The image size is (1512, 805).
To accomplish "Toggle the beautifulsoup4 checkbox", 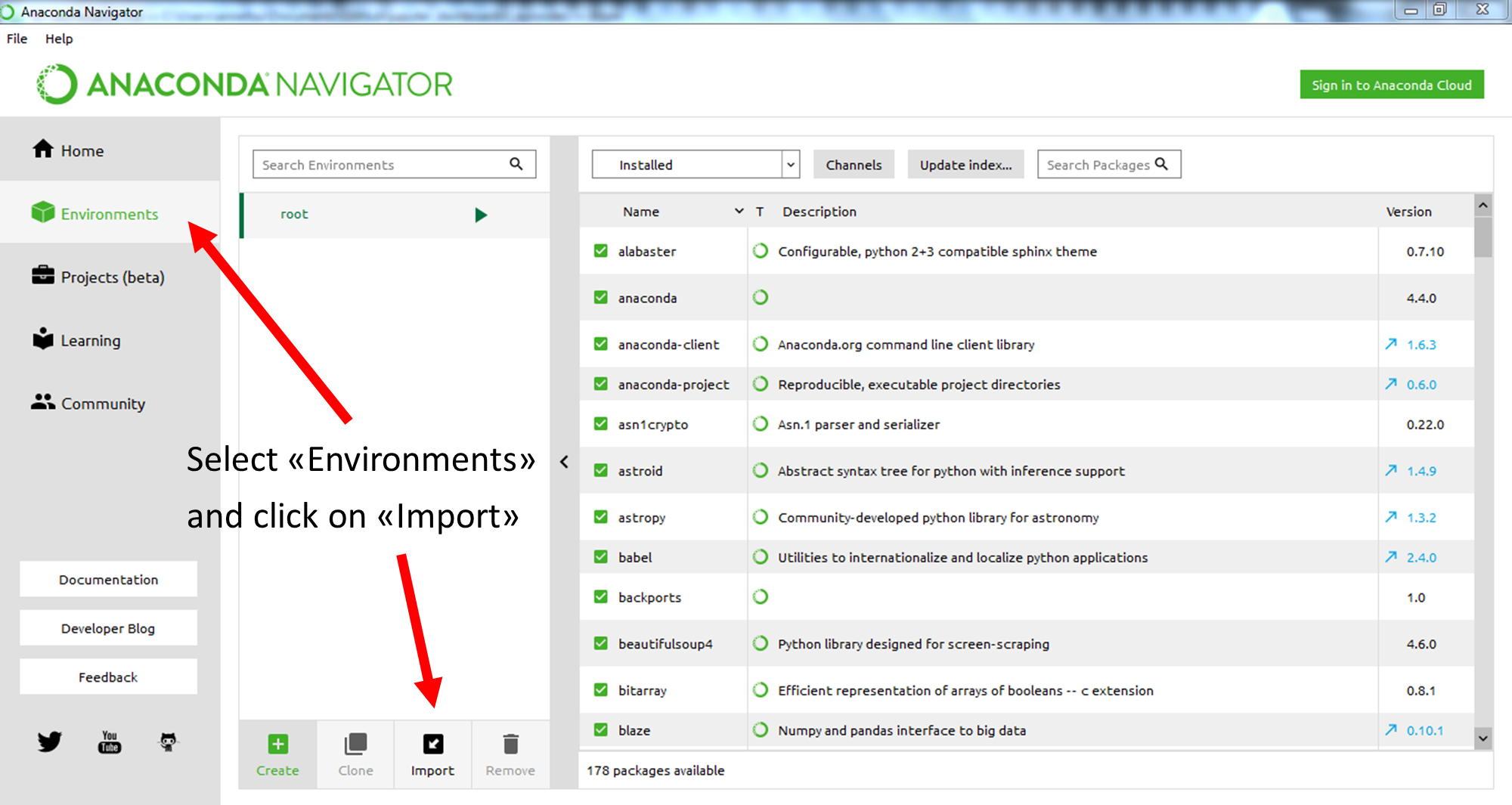I will [601, 643].
